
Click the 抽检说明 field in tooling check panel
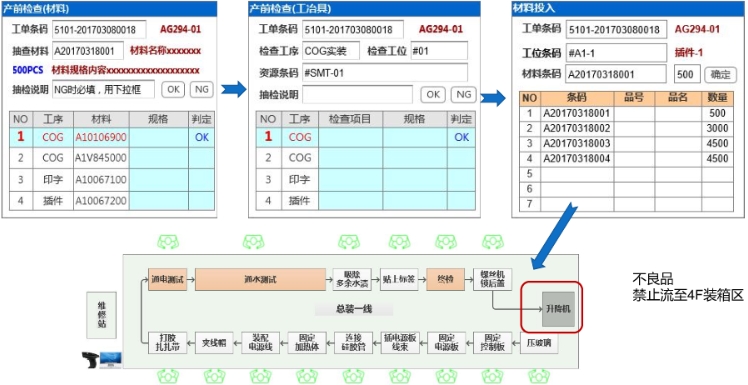coord(357,94)
